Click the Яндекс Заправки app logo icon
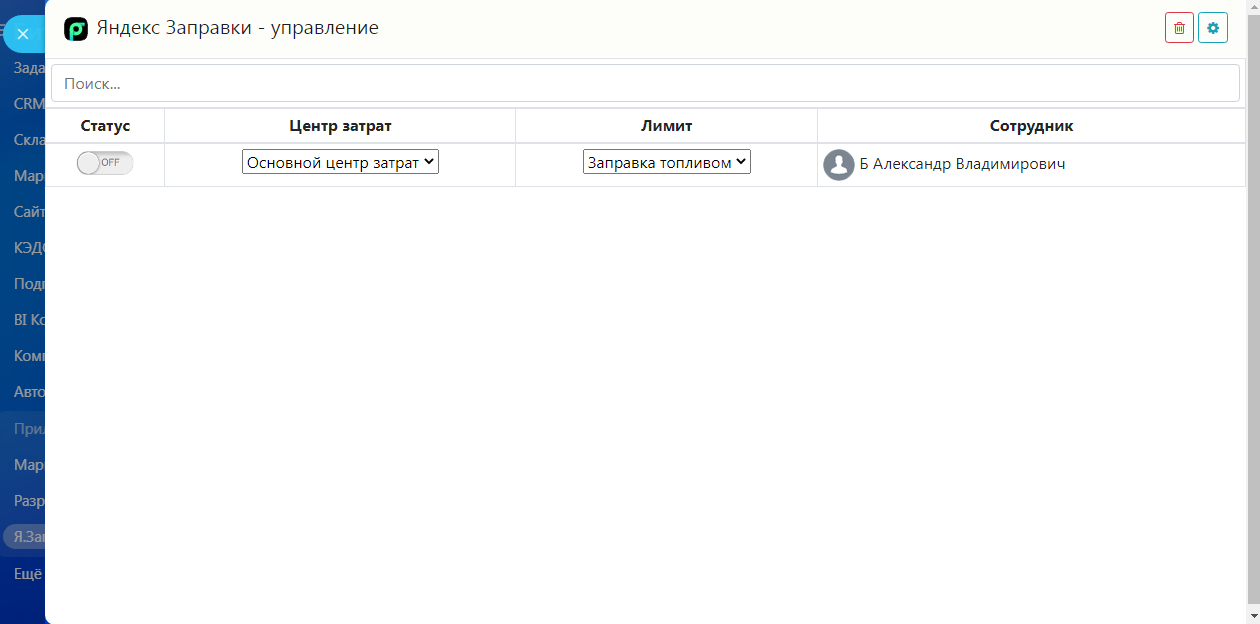Viewport: 1260px width, 624px height. pos(76,29)
